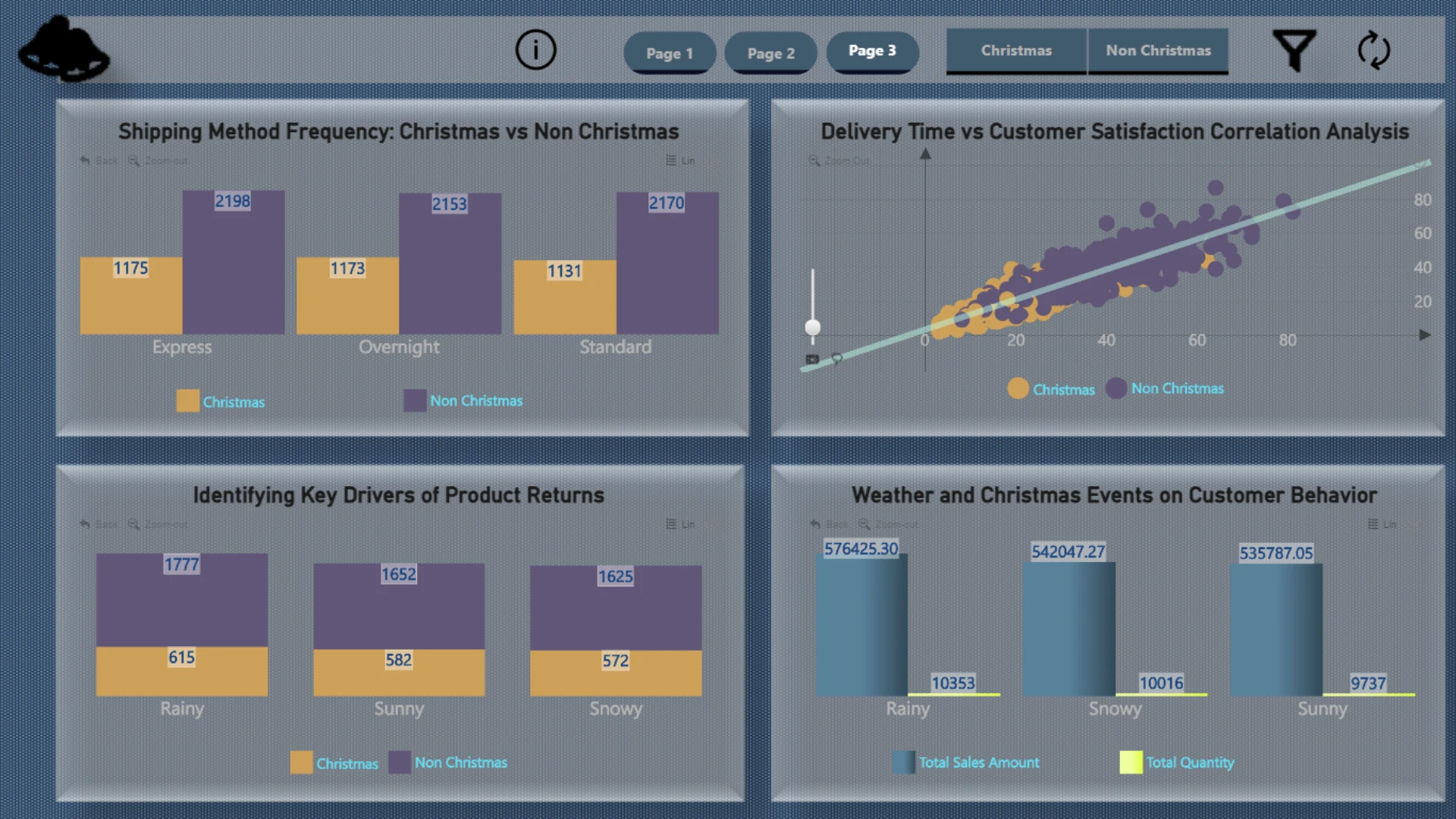The width and height of the screenshot is (1456, 819).
Task: Click the Standard axis label
Action: [616, 347]
